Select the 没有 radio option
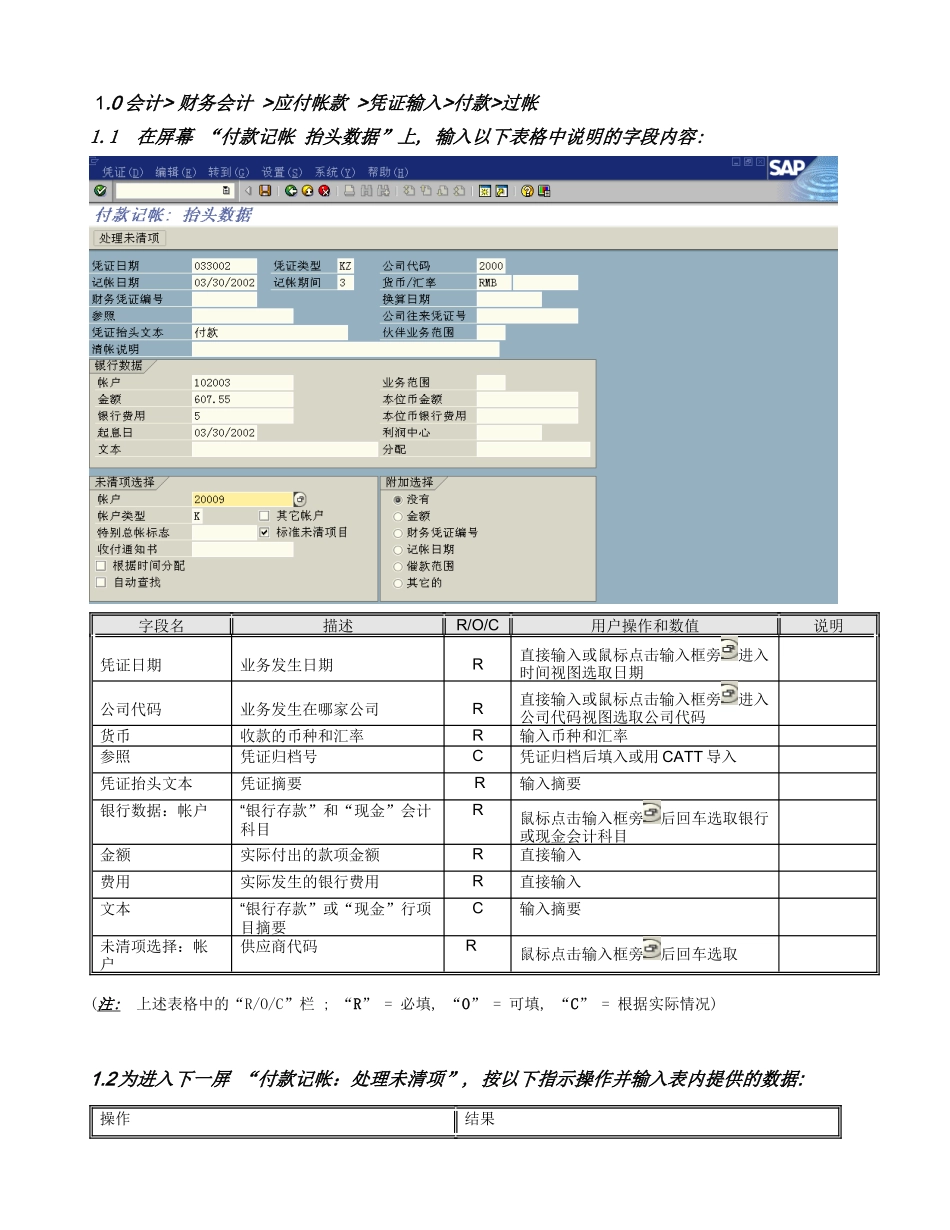Screen dimensions: 950x1230 pos(397,499)
